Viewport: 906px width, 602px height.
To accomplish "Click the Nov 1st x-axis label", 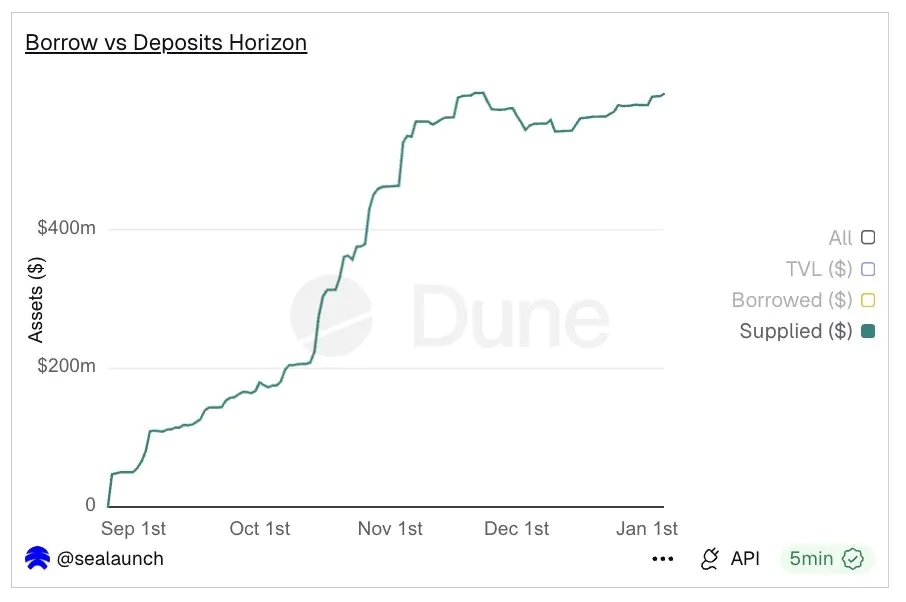I will coord(390,528).
